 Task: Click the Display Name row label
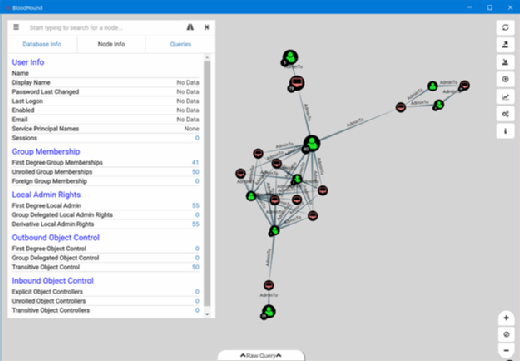tap(31, 83)
